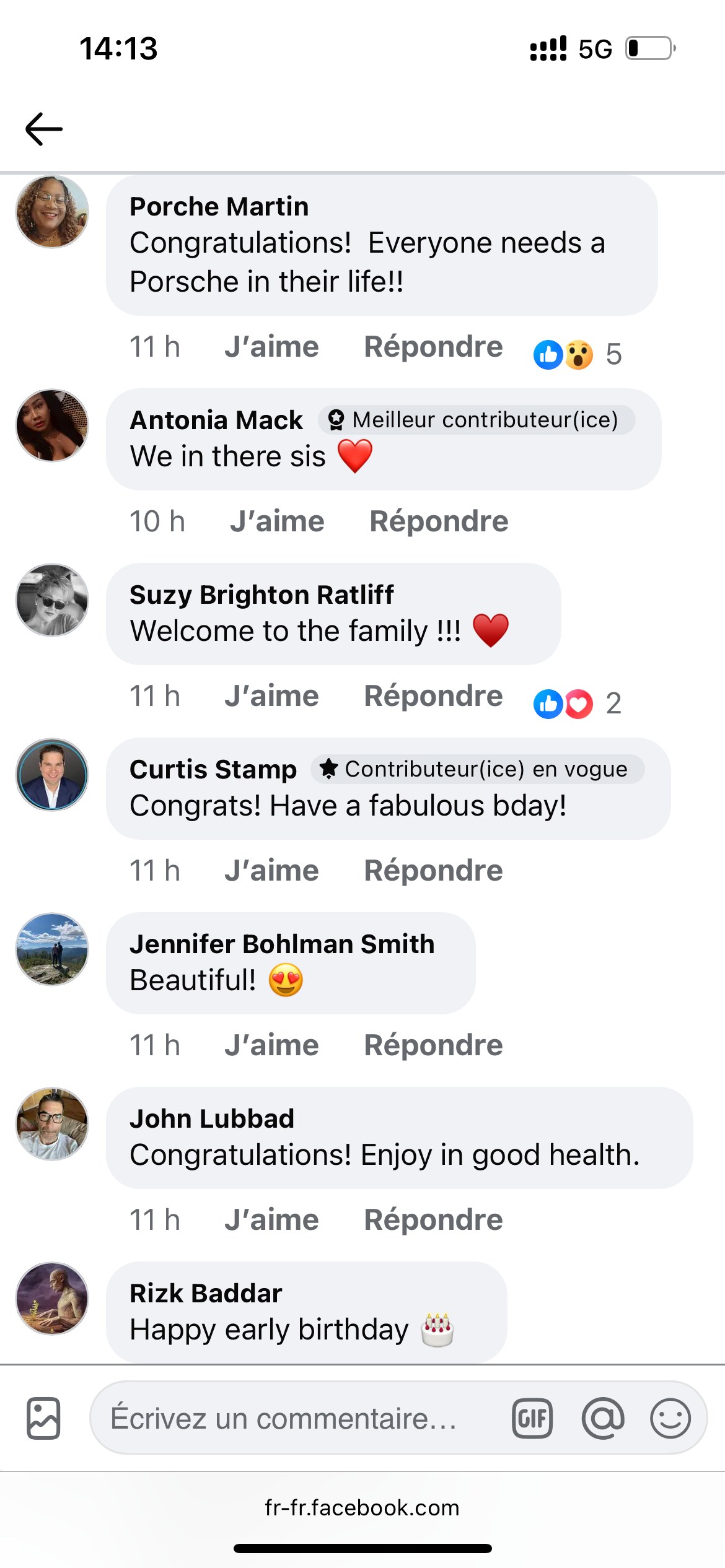
Task: Tap the fr-fr.facebook.com address bar
Action: point(362,1507)
